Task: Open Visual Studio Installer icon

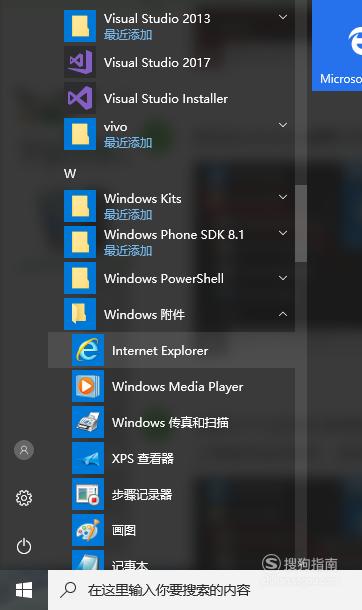Action: 80,98
